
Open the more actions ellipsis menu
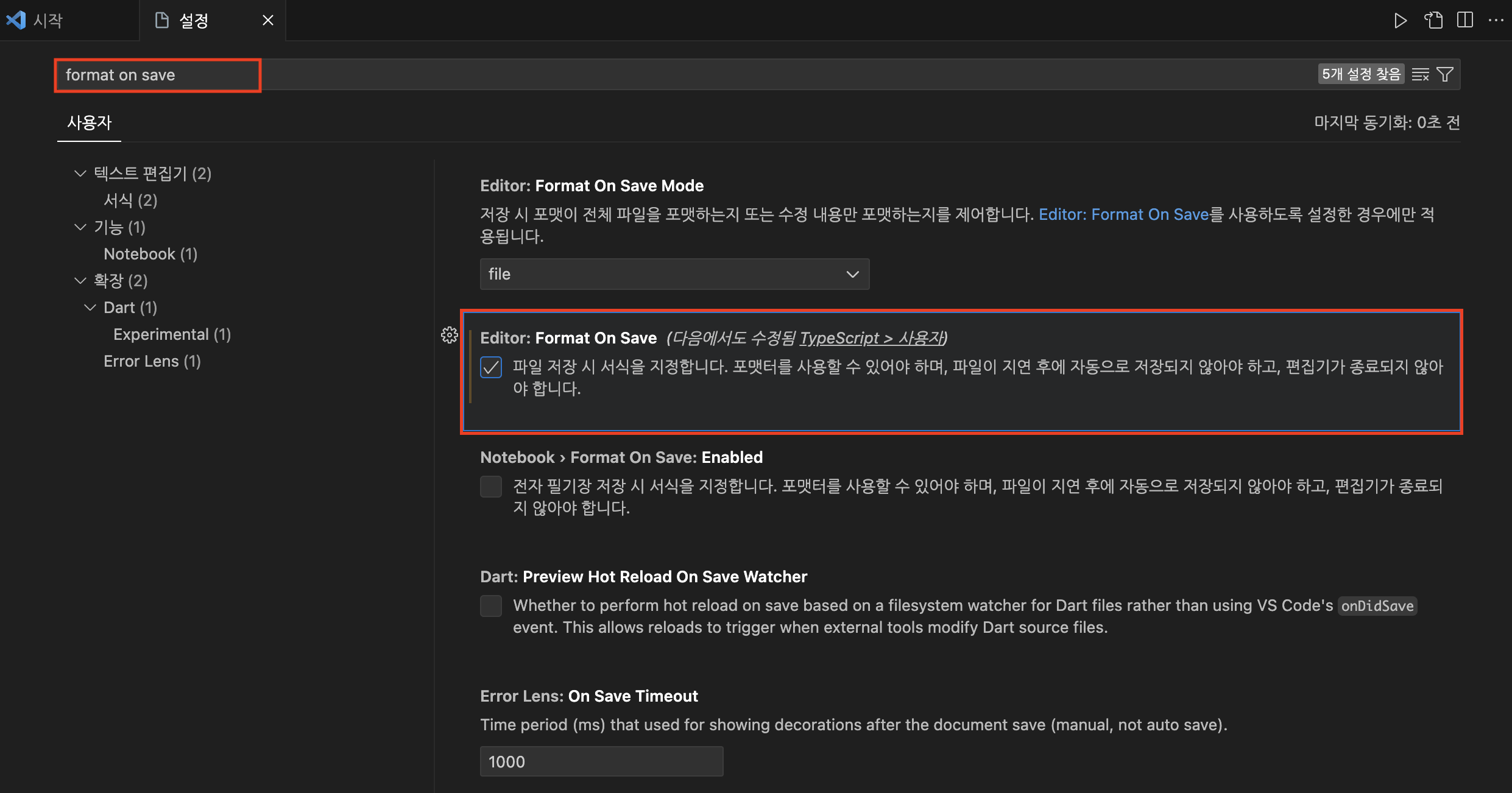click(1496, 21)
